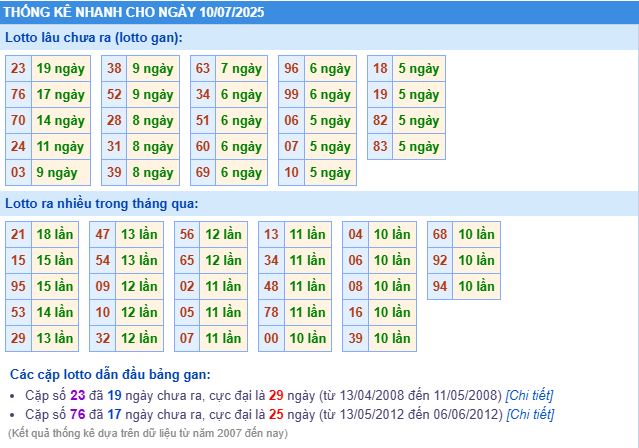Viewport: 639px width, 448px height.
Task: Select the '14 lần' cell
Action: coord(55,312)
